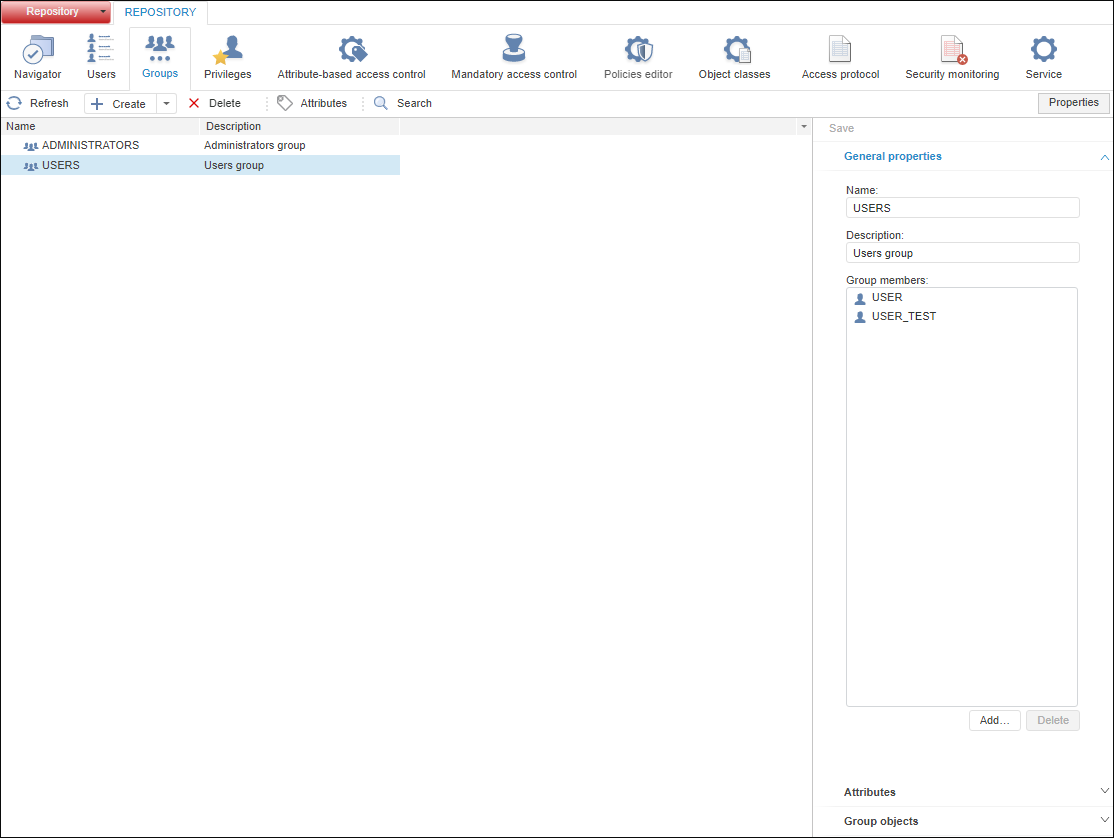The image size is (1114, 838).
Task: Collapse the General properties section
Action: pos(1104,157)
